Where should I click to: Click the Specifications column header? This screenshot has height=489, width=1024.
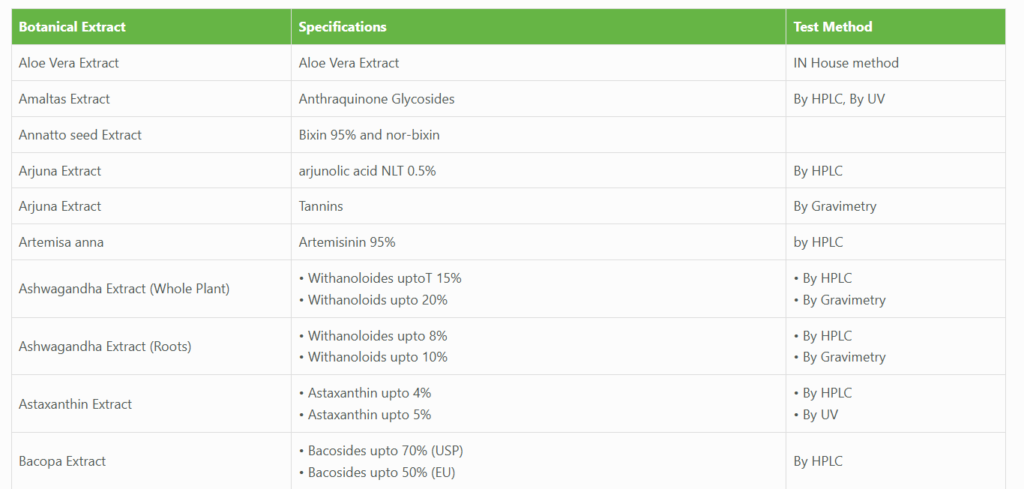point(342,27)
